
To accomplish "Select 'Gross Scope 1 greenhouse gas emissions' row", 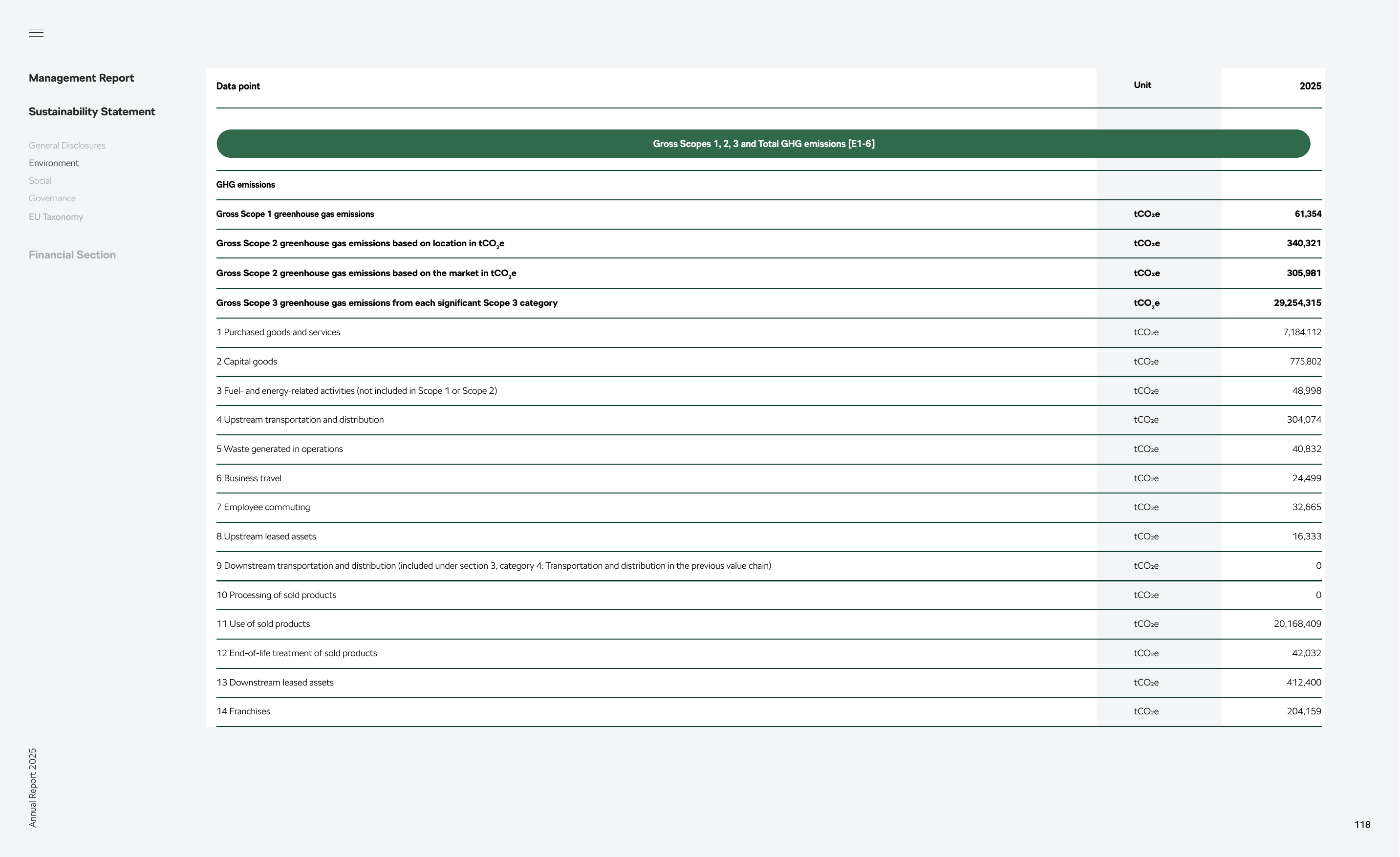I will (x=769, y=214).
